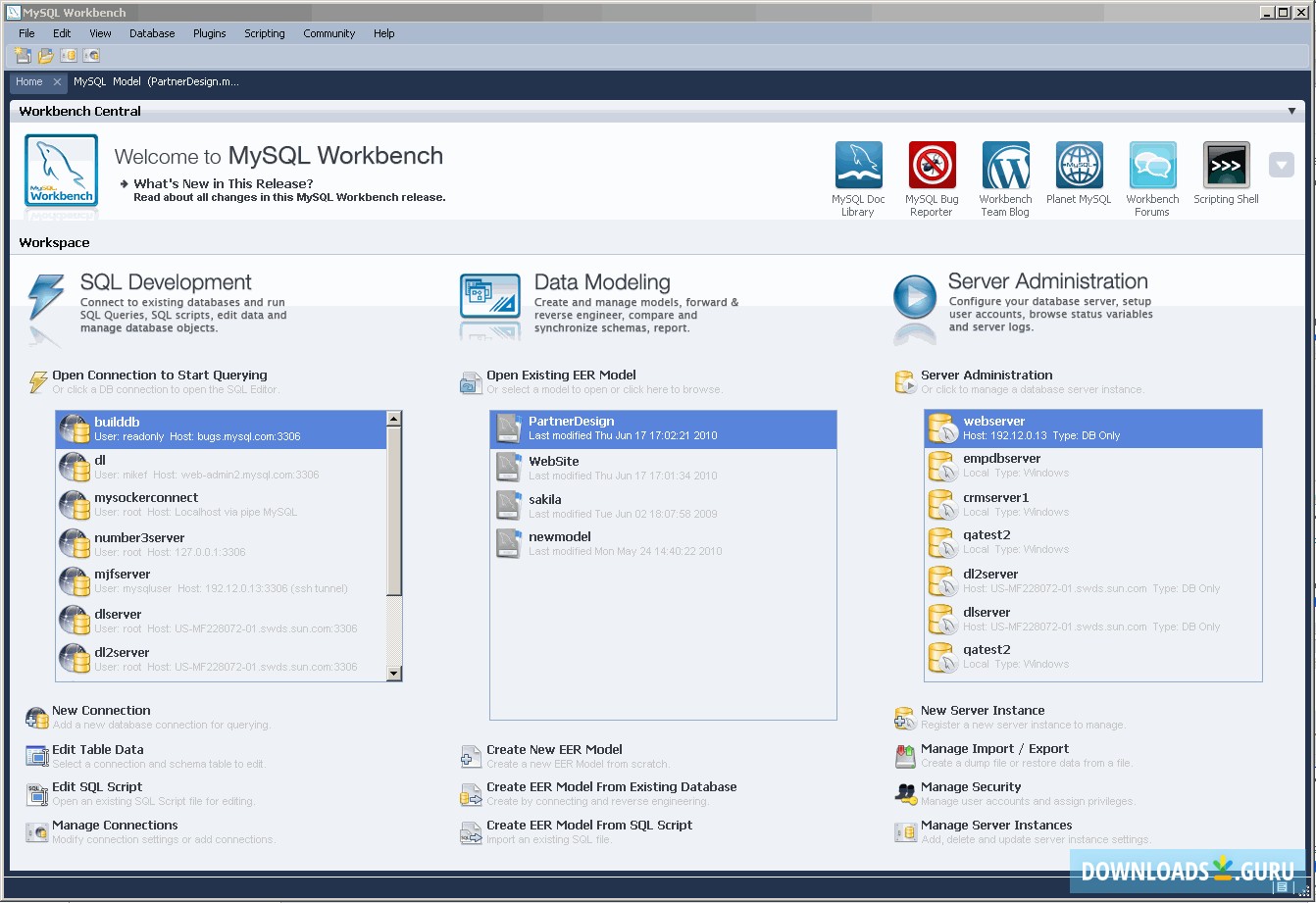Open the MySQL Doc Library icon

(858, 165)
